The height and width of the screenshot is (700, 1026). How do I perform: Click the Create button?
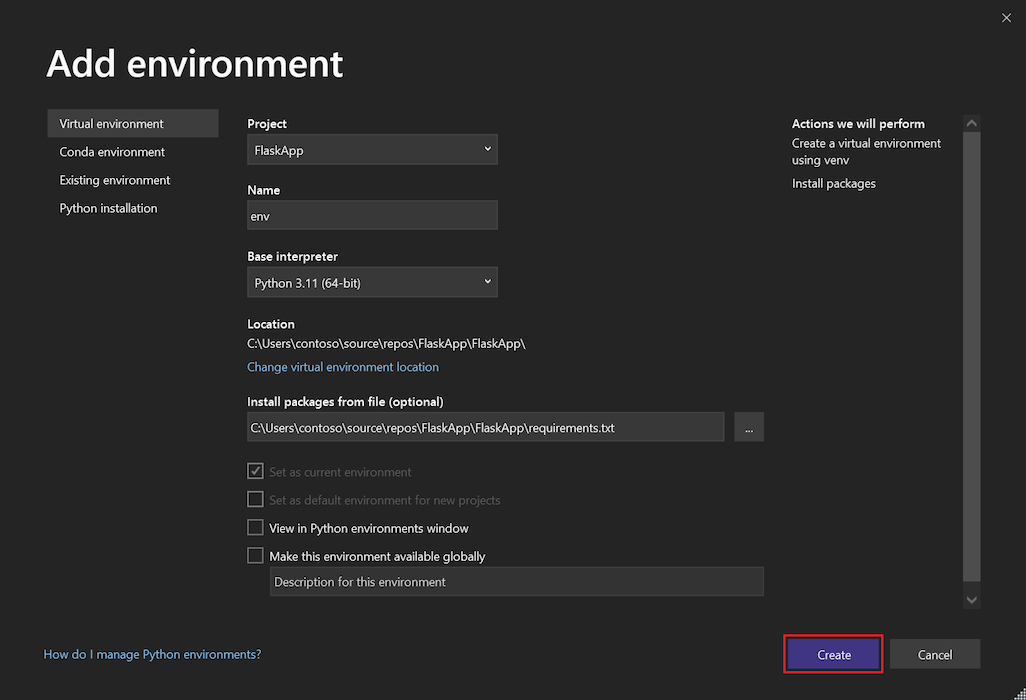tap(833, 654)
